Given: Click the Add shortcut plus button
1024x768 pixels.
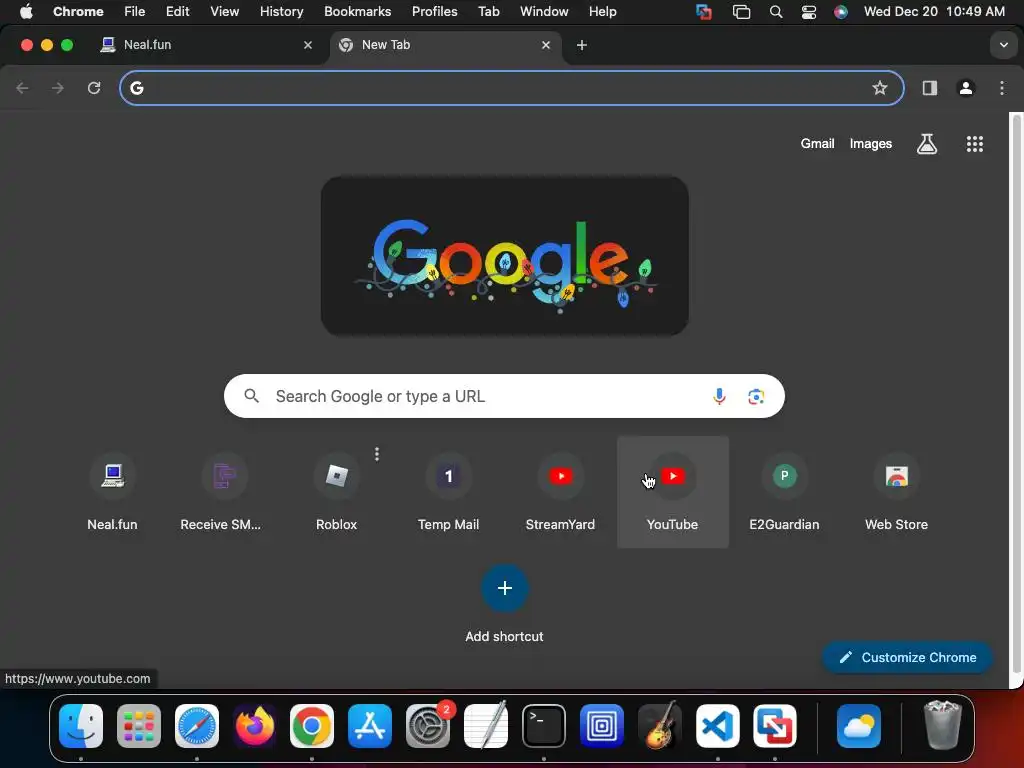Looking at the screenshot, I should [504, 588].
